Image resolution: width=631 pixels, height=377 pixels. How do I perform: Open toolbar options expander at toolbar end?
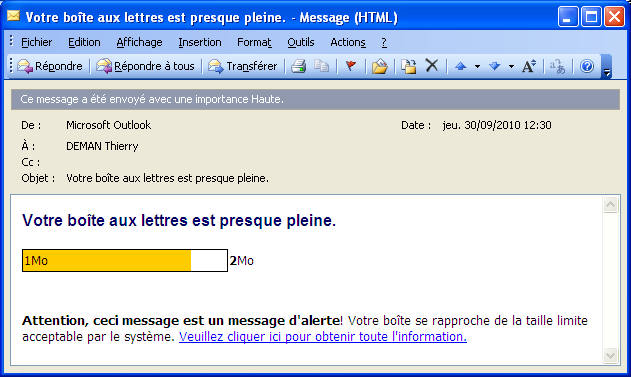607,67
